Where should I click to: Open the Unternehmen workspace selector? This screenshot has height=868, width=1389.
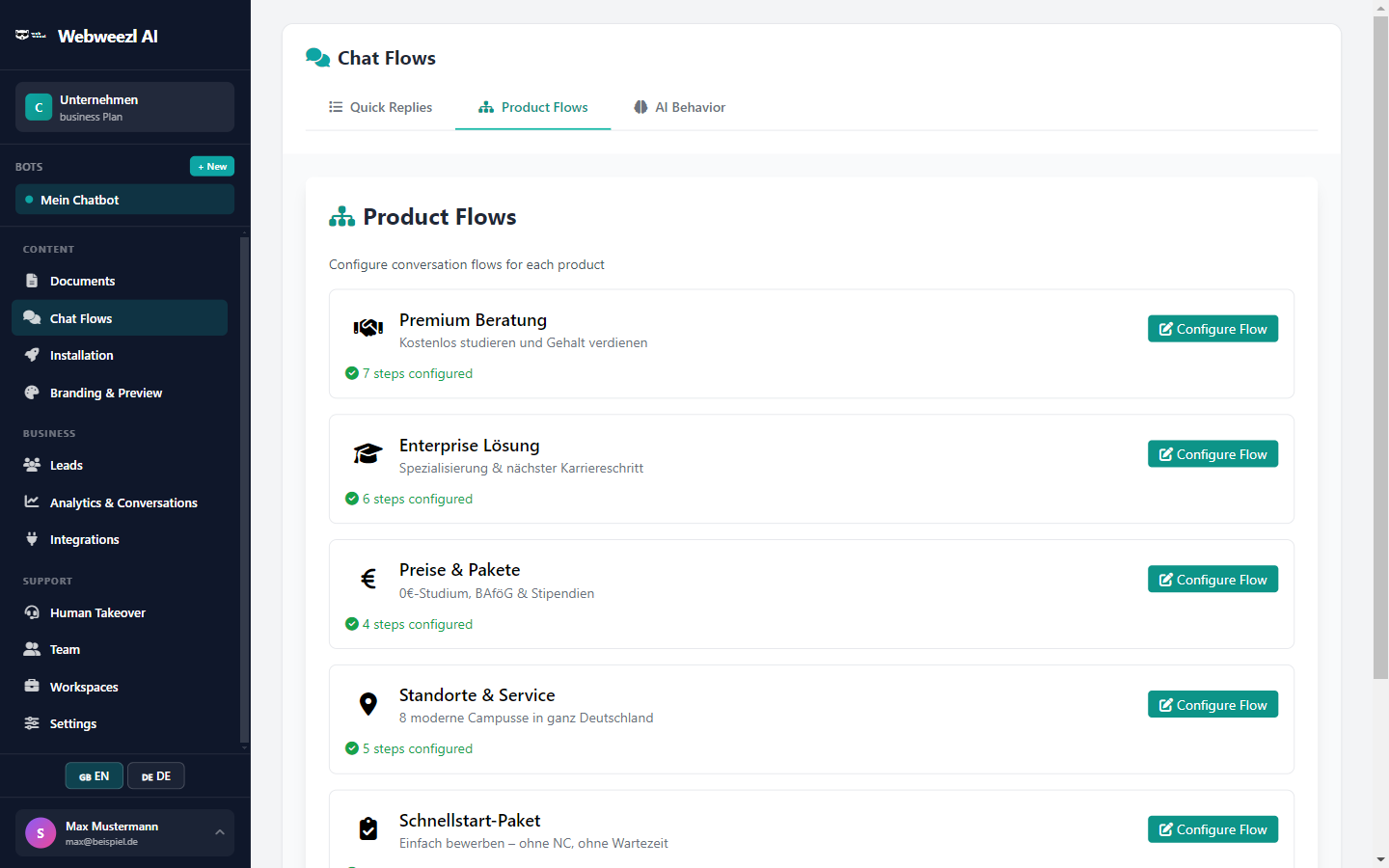point(123,107)
